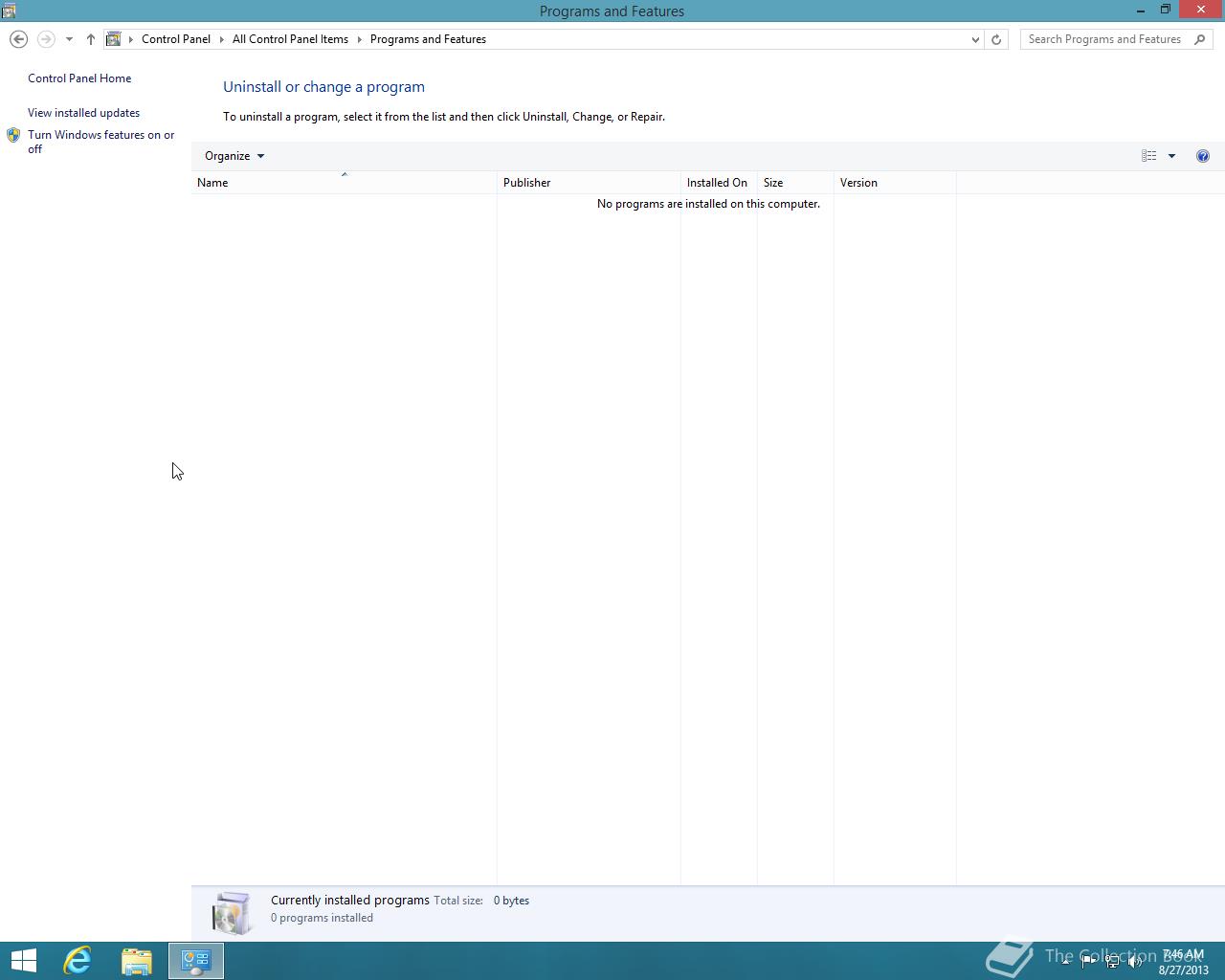Click the shield icon beside Windows features
Viewport: 1225px width, 980px height.
point(13,136)
